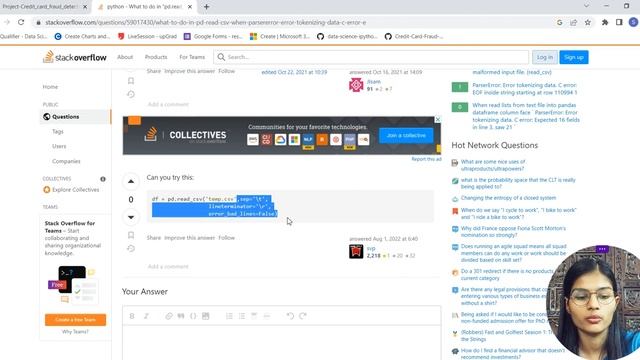Screen dimensions: 640x360
Task: Click the Bold formatting button in editor
Action: click(132, 316)
